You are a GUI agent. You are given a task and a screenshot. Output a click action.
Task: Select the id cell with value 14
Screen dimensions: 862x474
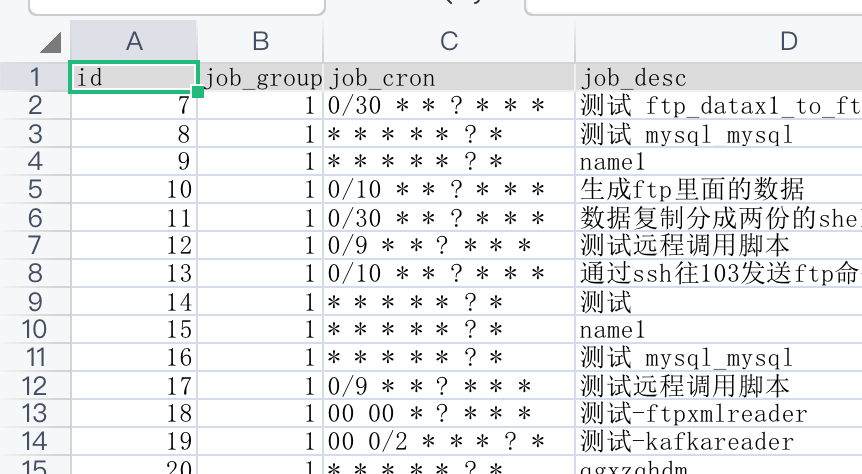pyautogui.click(x=134, y=301)
